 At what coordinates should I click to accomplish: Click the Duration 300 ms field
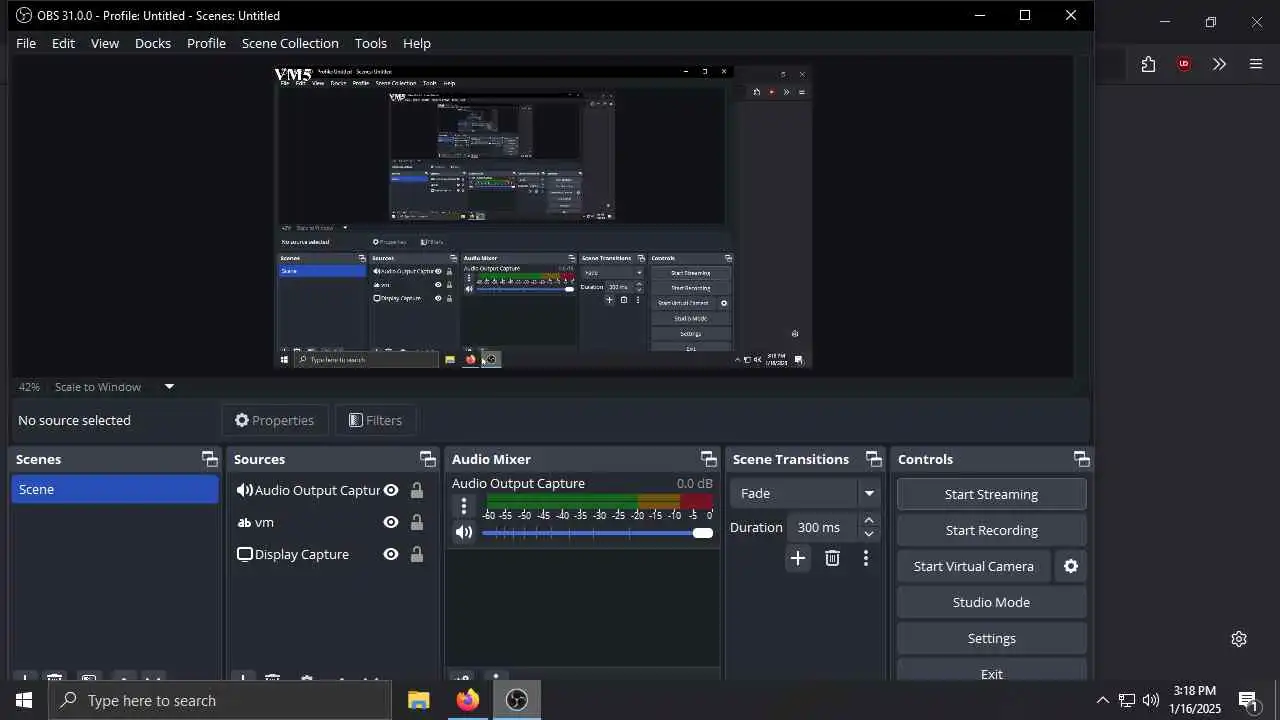tap(823, 527)
